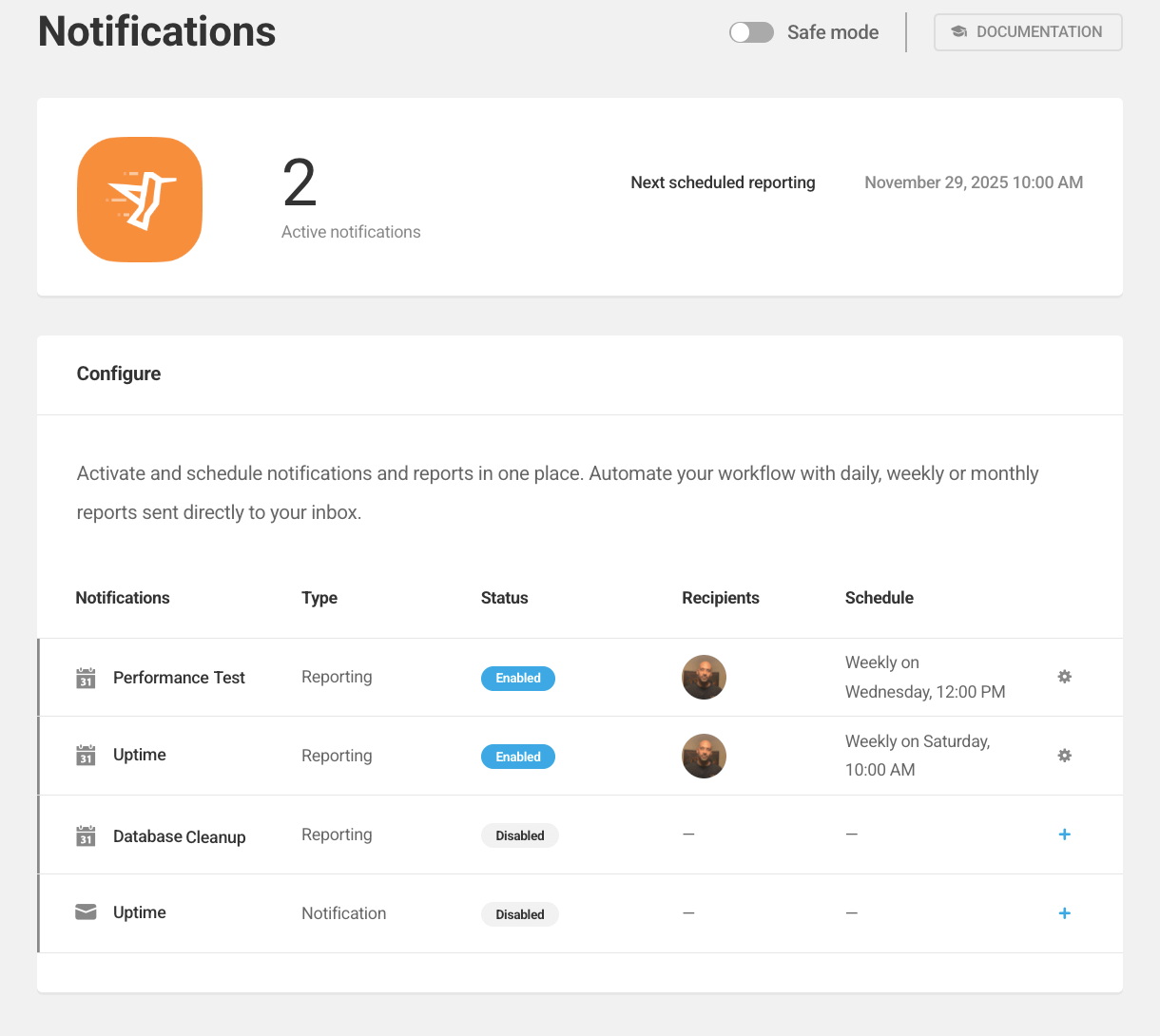Open the Documentation page

1028,31
